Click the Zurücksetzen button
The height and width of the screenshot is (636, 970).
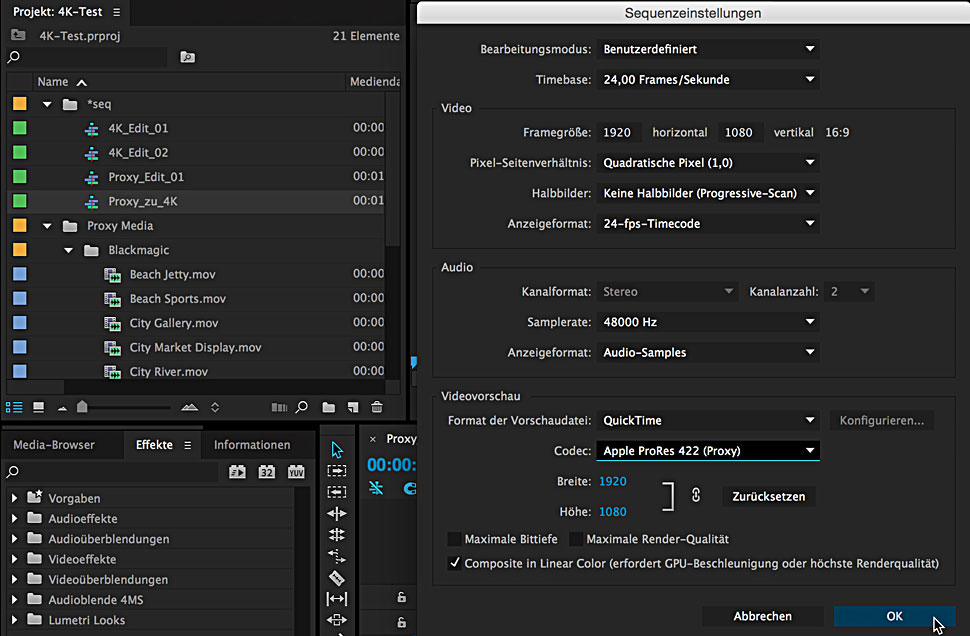(768, 496)
